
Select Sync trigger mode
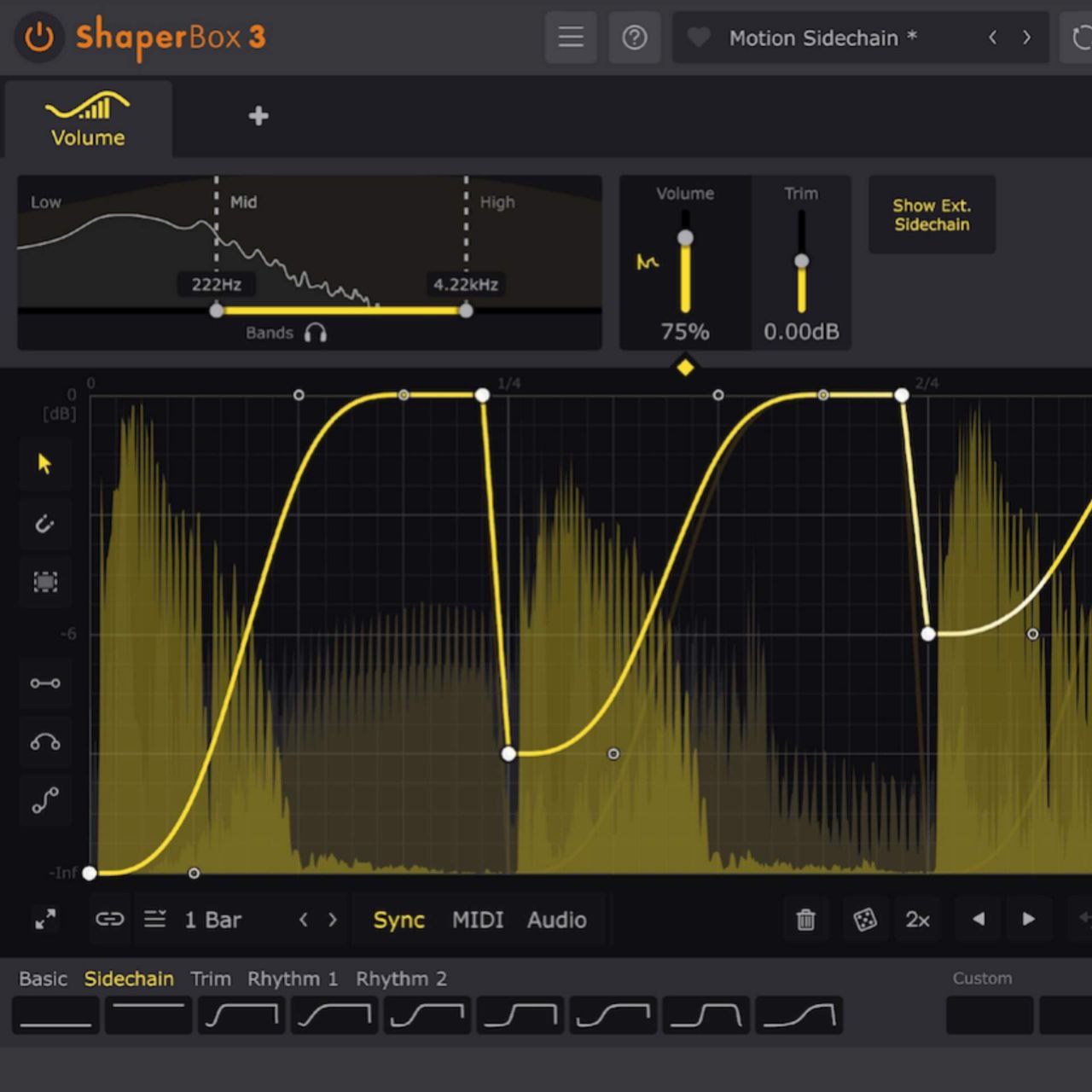(x=399, y=920)
